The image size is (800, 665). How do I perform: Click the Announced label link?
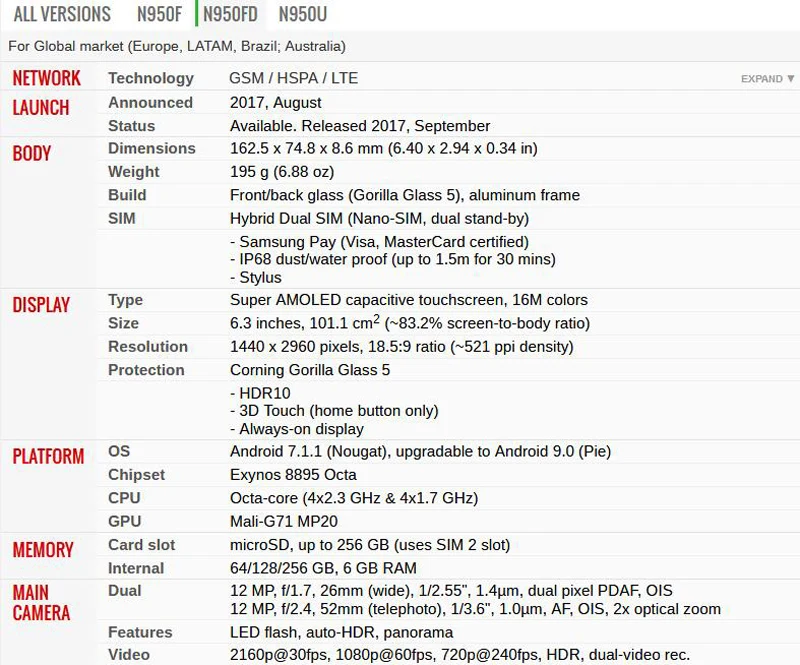click(x=151, y=103)
